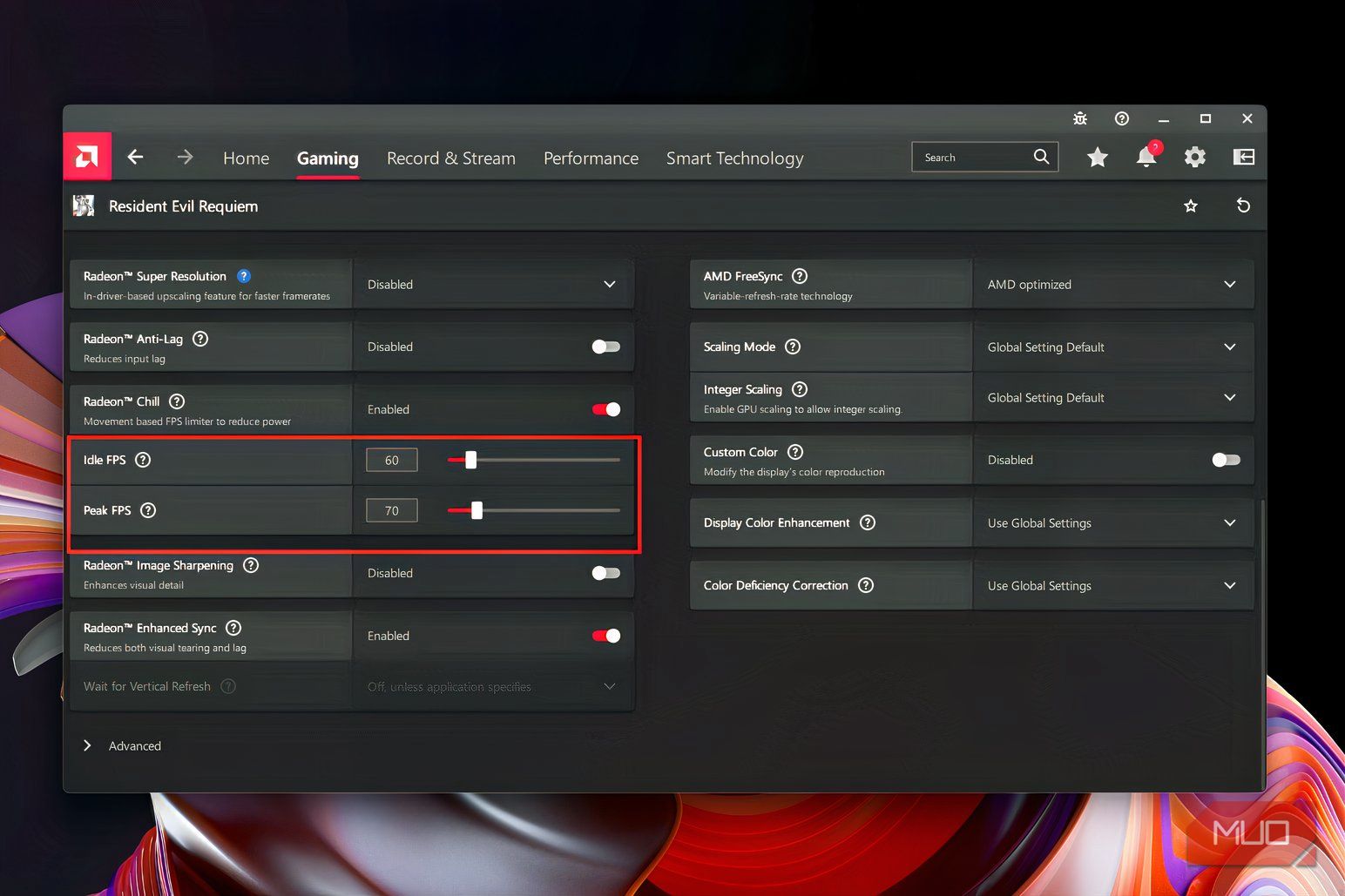Screen dimensions: 1345x896
Task: Open the AMD FreeSync dropdown
Action: pos(1113,285)
